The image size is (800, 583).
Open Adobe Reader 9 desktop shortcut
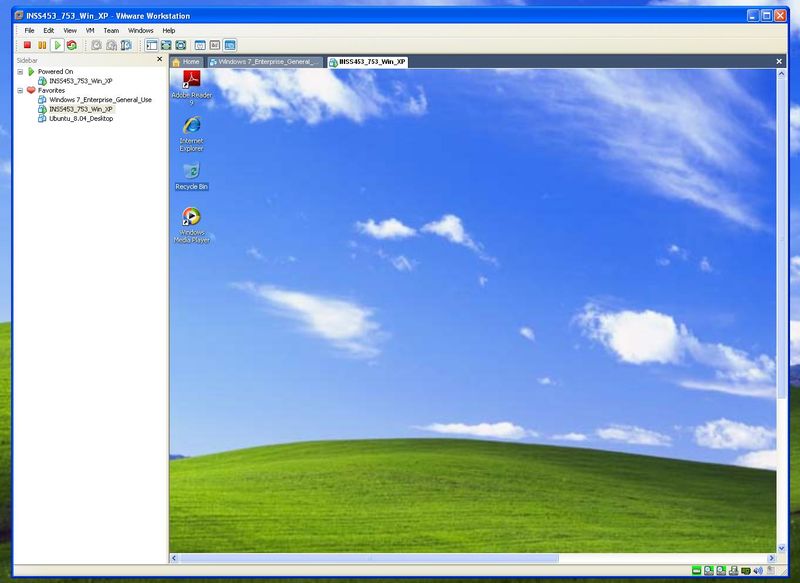coord(187,81)
